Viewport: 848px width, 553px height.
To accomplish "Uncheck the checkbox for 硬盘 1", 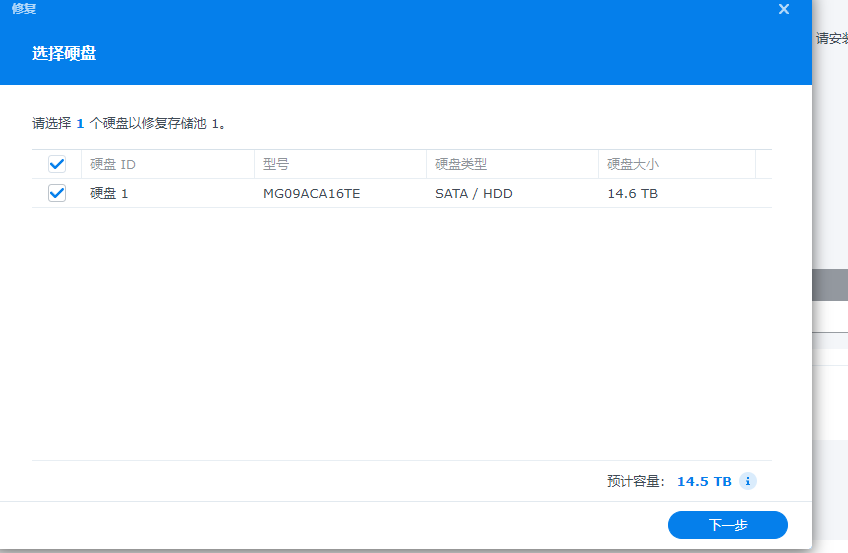I will point(57,193).
